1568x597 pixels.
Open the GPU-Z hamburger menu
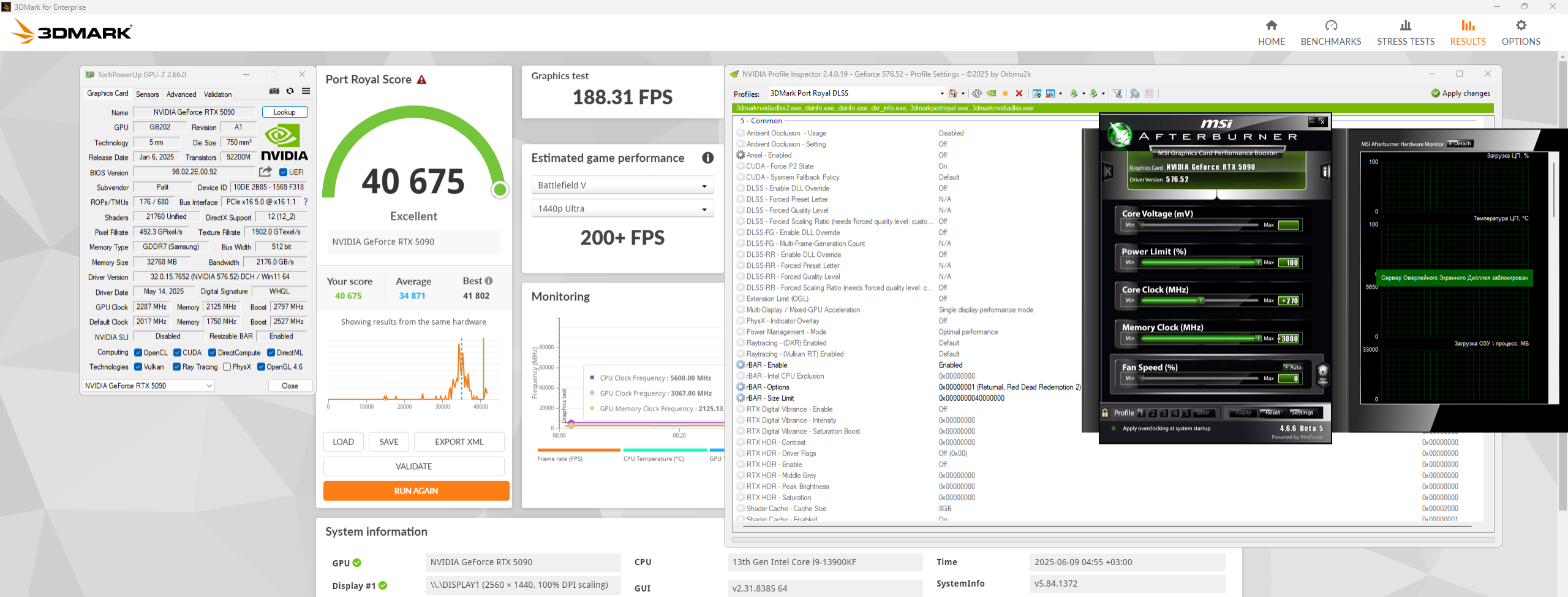point(306,91)
